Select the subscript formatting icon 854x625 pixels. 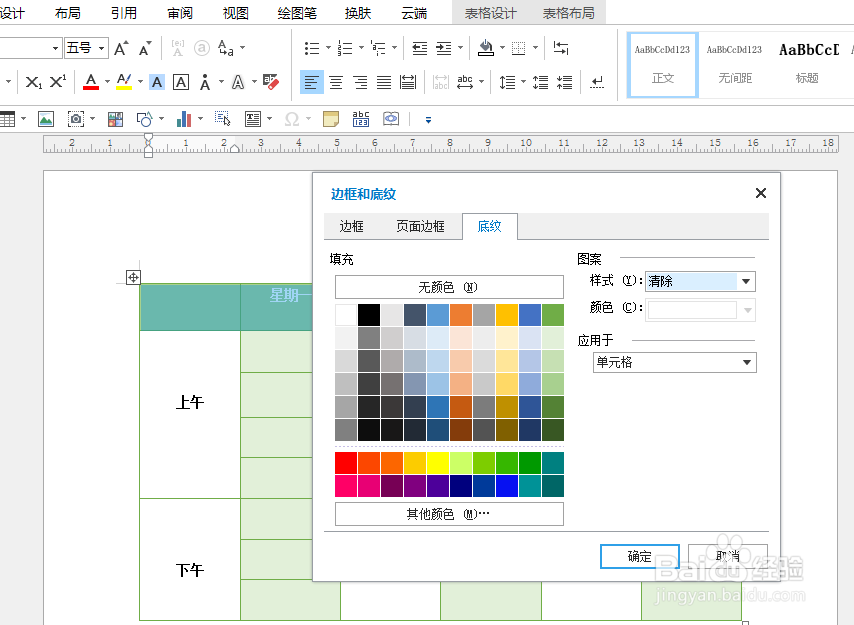coord(33,82)
